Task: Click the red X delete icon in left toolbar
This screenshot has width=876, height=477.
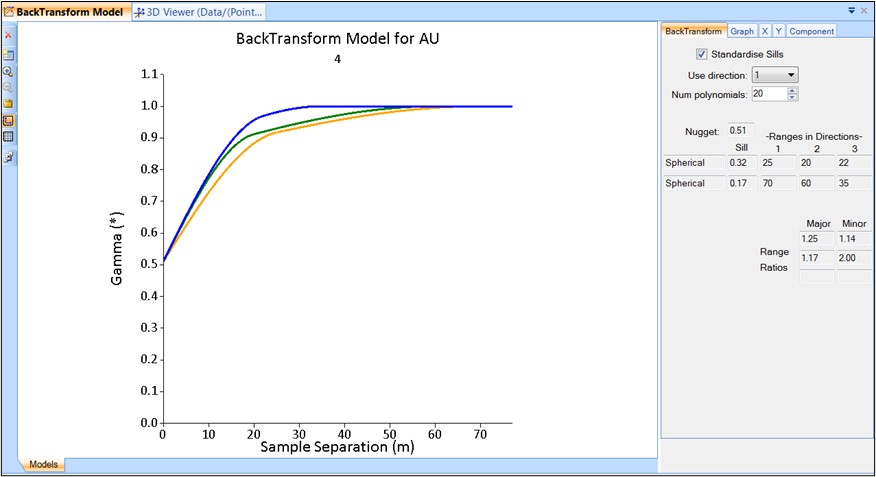Action: coord(8,35)
